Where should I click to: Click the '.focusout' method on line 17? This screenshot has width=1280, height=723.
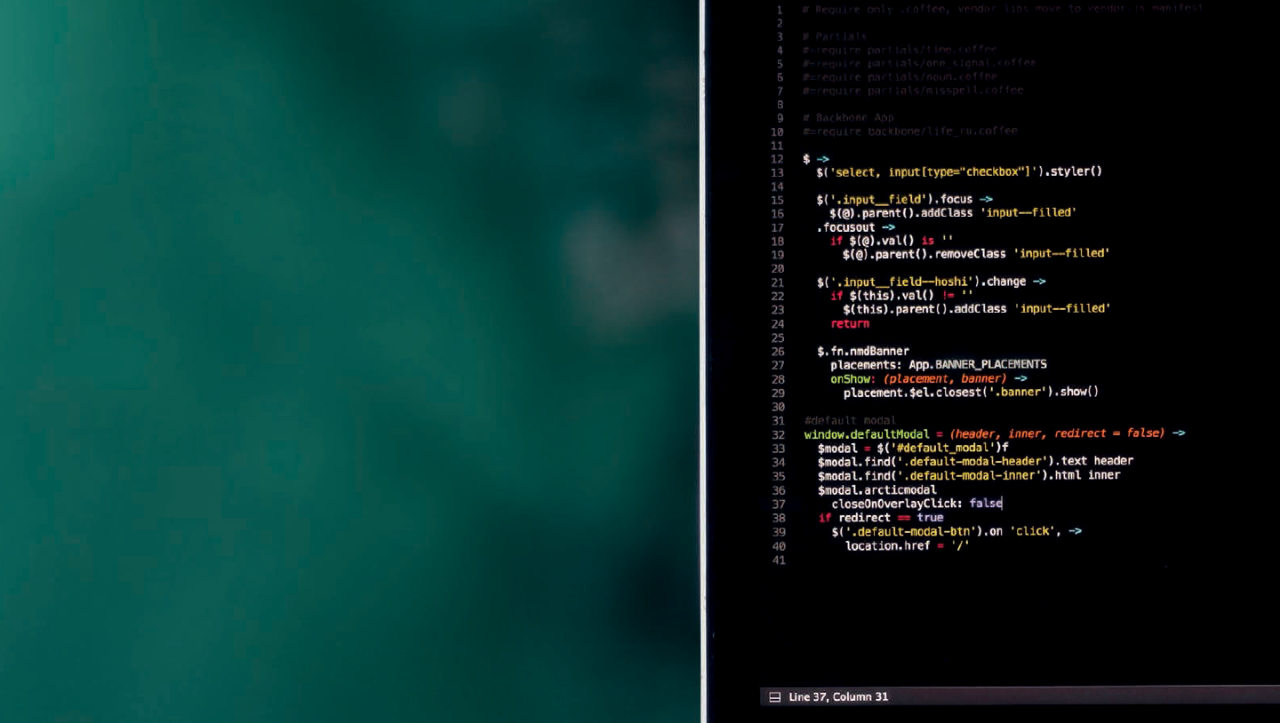coord(845,227)
